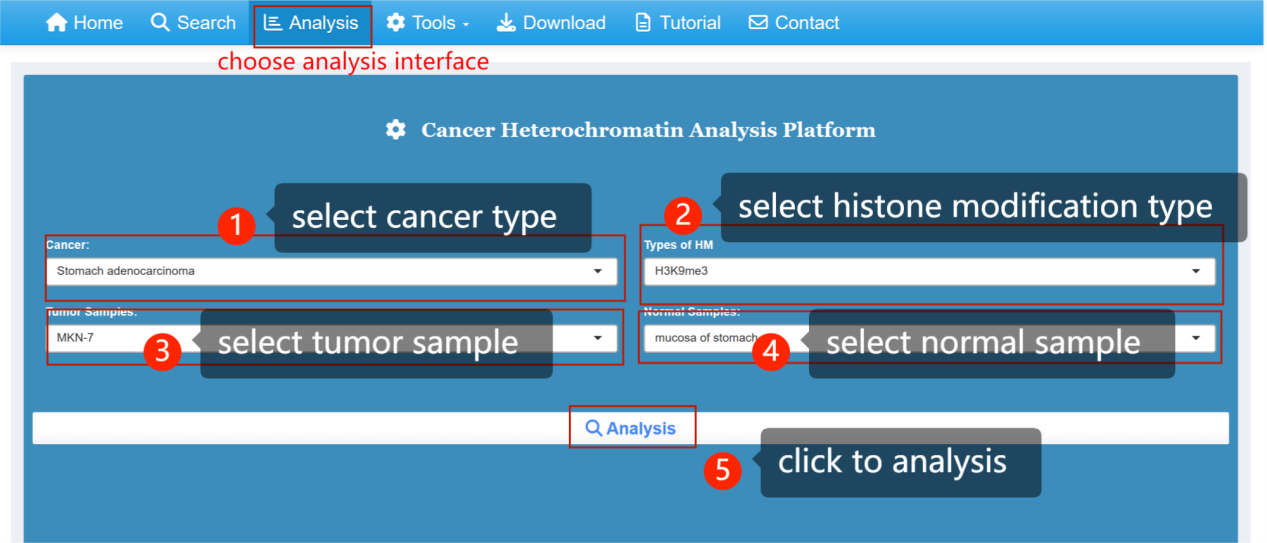Viewport: 1267px width, 543px height.
Task: Click the Tutorial document icon
Action: click(644, 22)
